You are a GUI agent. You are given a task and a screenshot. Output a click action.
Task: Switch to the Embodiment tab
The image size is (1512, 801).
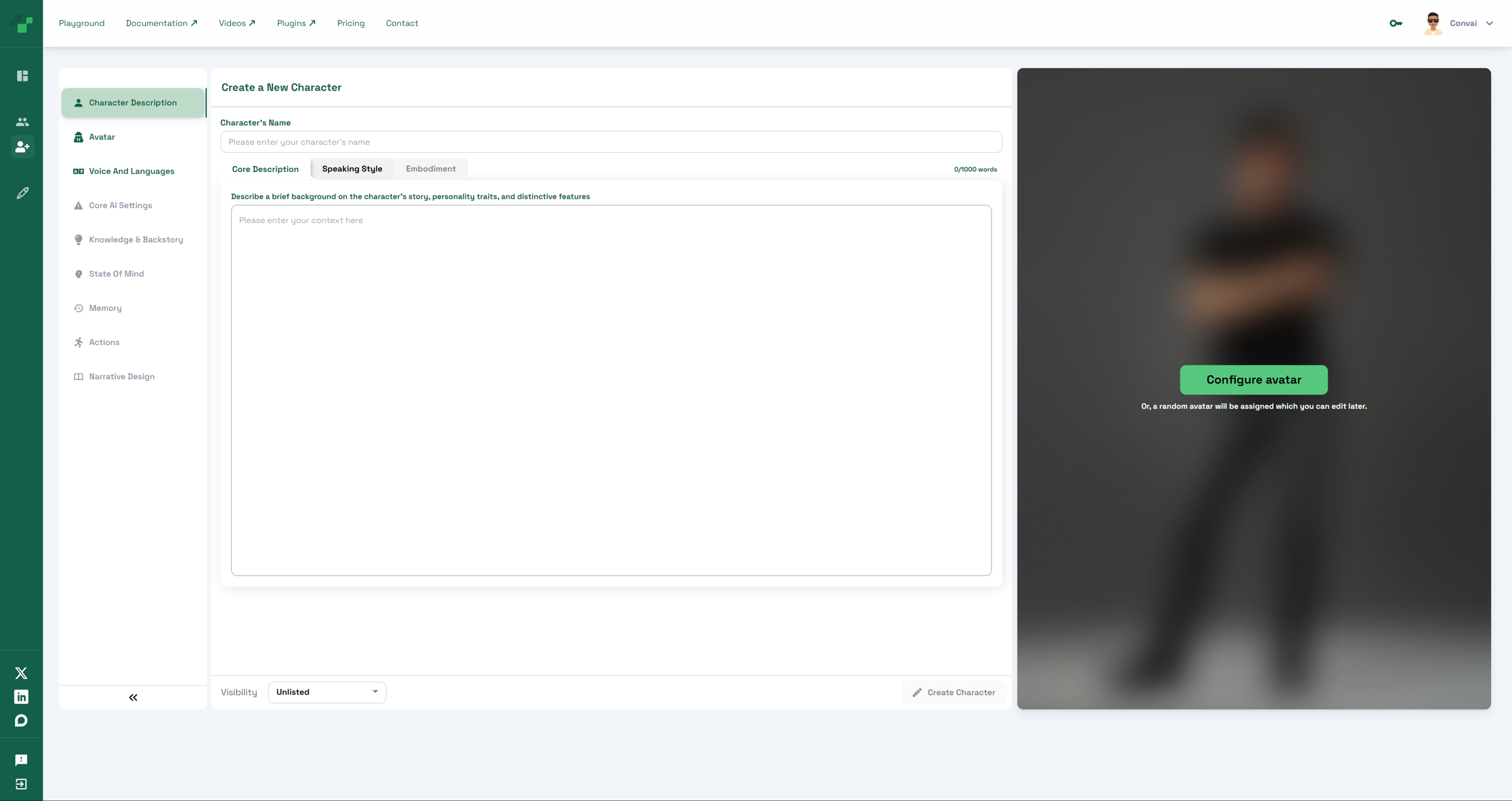click(430, 169)
